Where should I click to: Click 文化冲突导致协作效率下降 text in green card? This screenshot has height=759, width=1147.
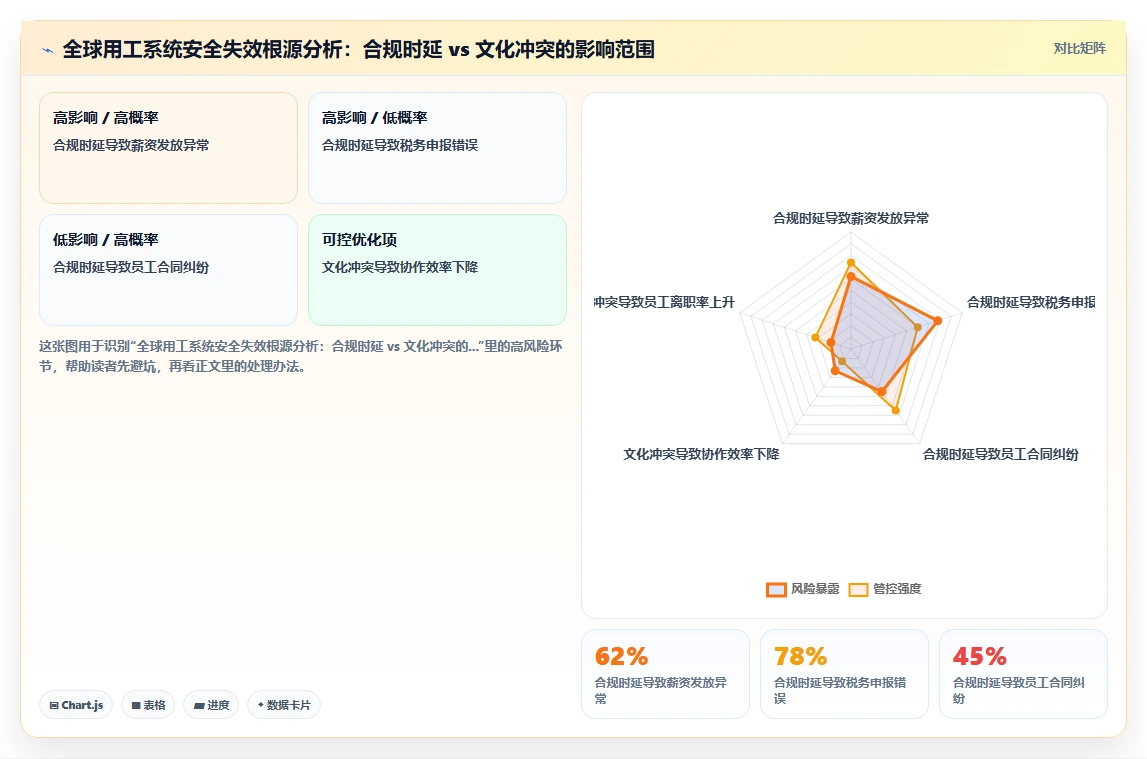[399, 268]
